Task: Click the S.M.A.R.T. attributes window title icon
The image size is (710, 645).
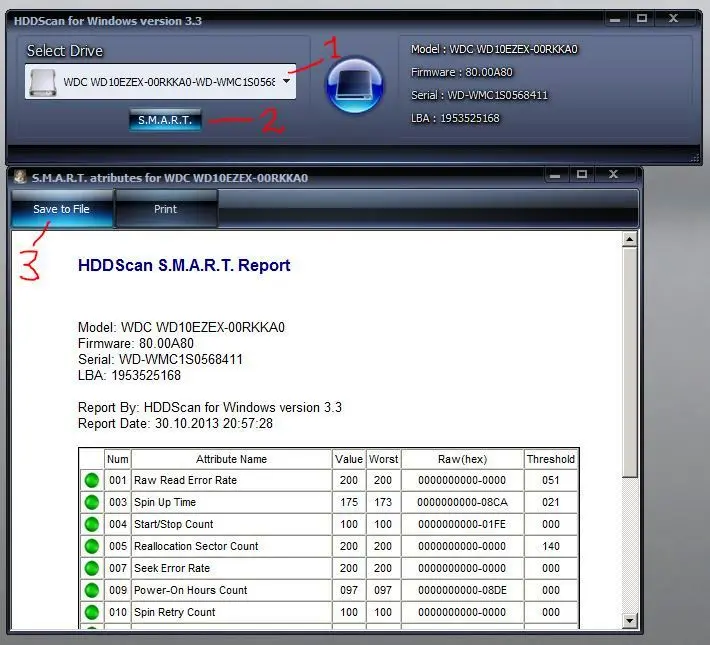Action: 19,177
